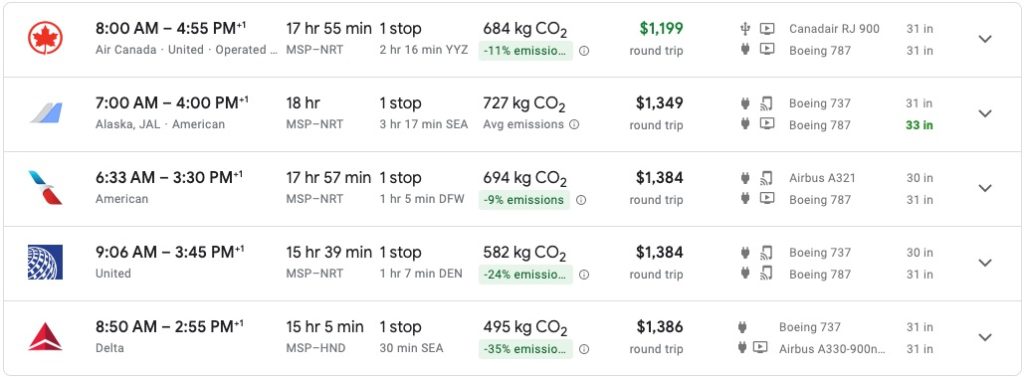Click the video icon next to Airbus A330-900neo
Viewport: 1024px width, 377px height.
coord(760,347)
